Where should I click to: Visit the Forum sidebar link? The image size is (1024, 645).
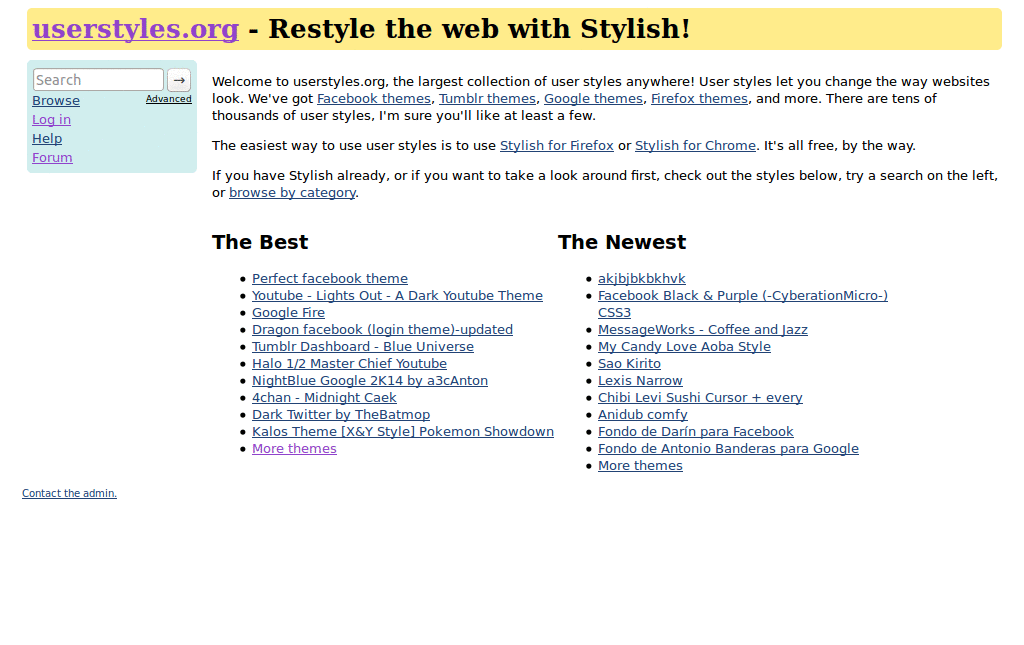(x=52, y=157)
